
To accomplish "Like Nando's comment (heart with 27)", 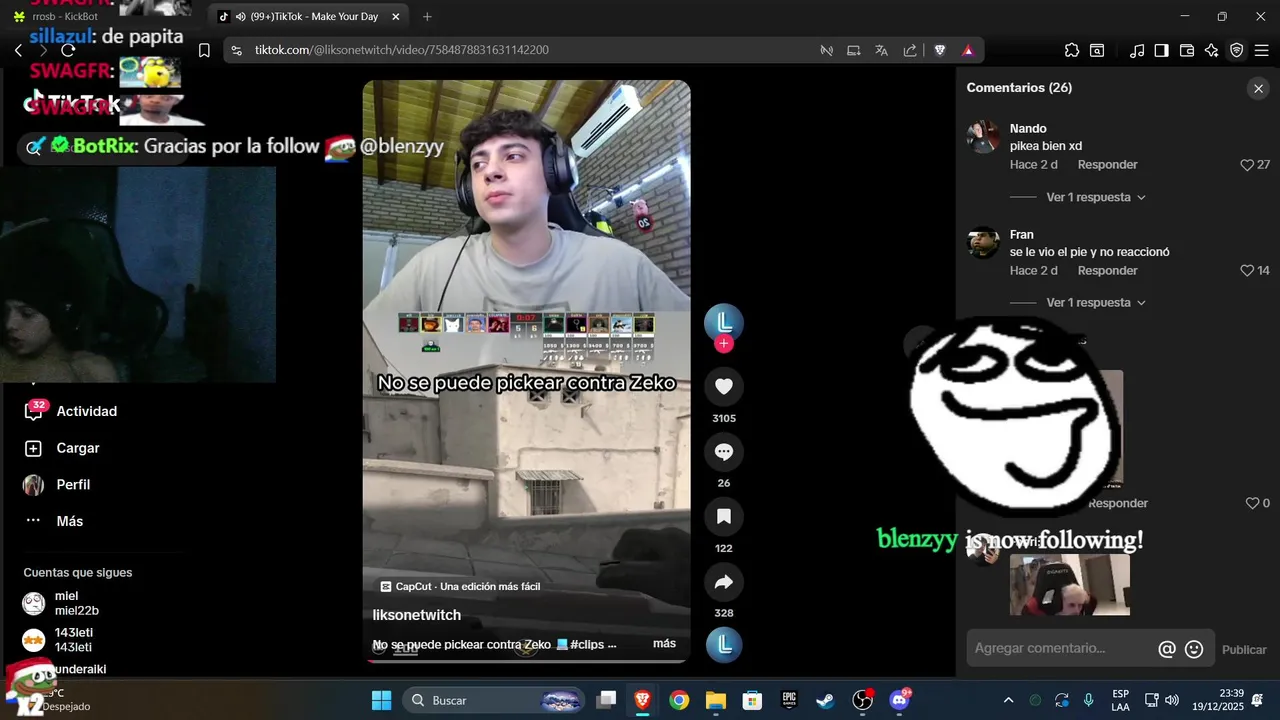I will pyautogui.click(x=1247, y=165).
